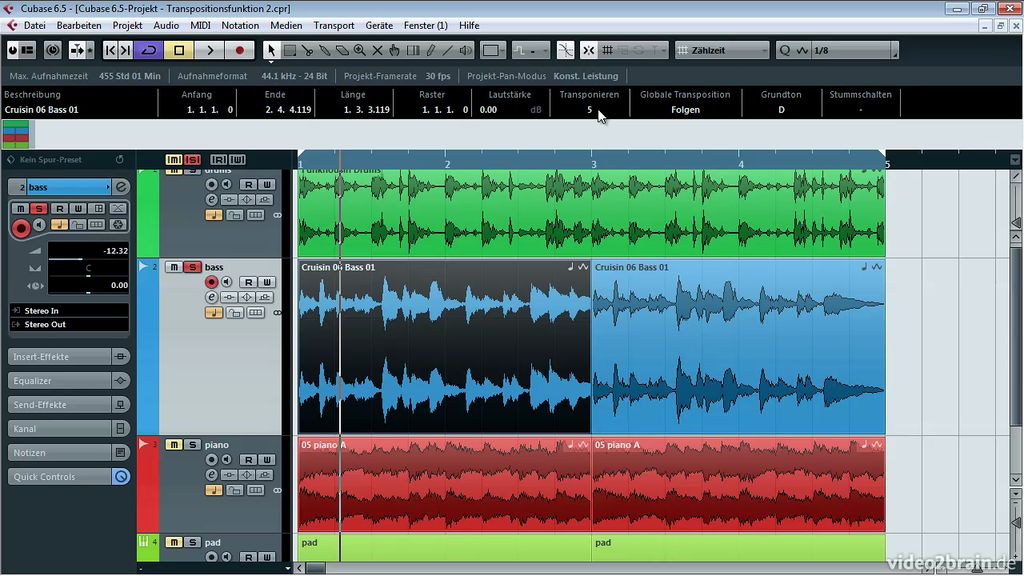This screenshot has height=576, width=1024.
Task: Select the Time Warp tool
Action: coord(413,50)
